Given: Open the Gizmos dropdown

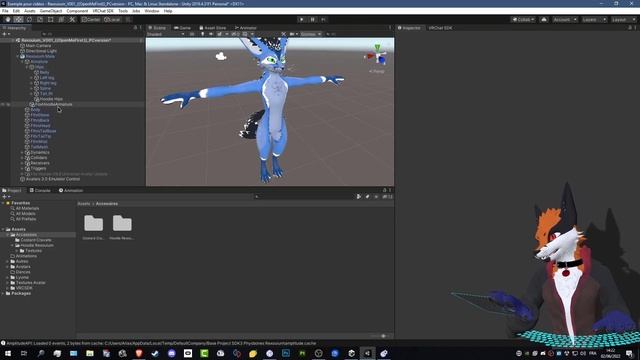Looking at the screenshot, I should click(x=311, y=34).
